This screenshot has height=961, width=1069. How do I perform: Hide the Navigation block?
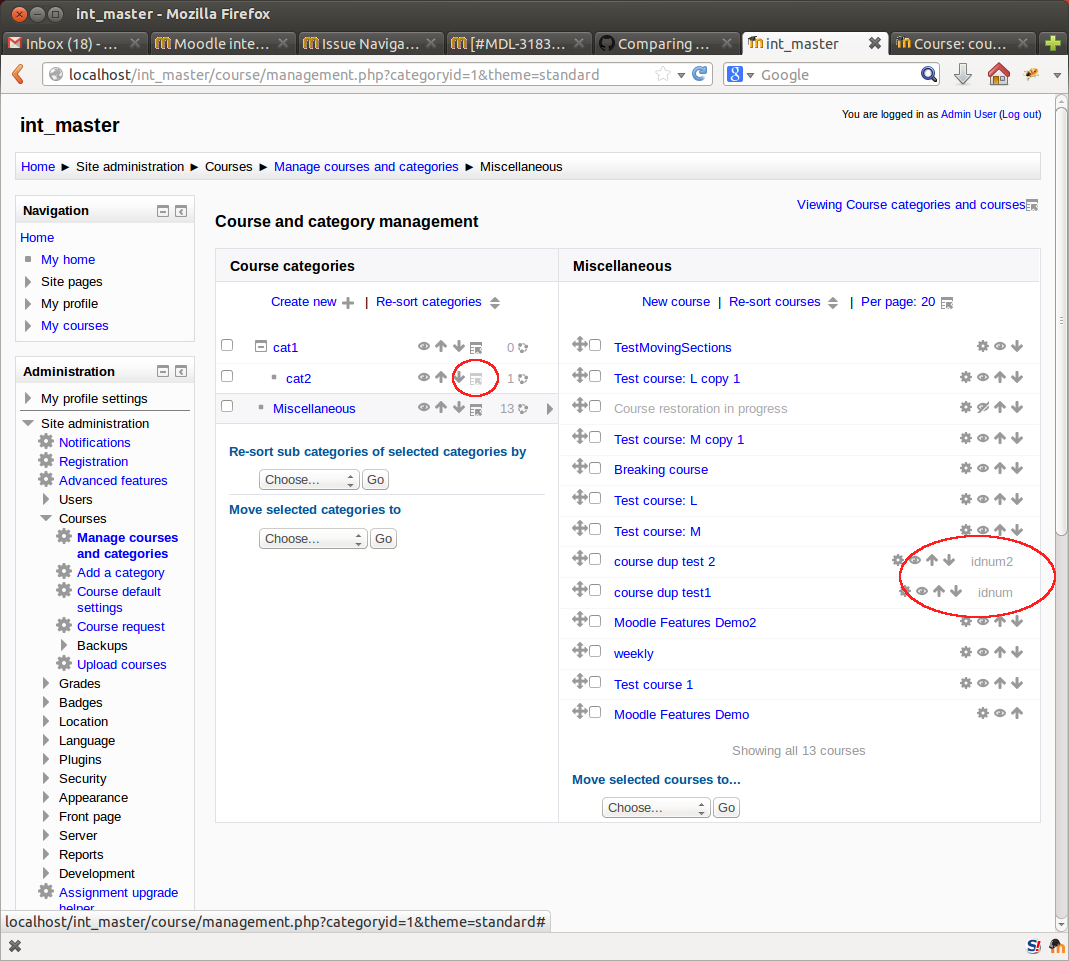pyautogui.click(x=163, y=211)
